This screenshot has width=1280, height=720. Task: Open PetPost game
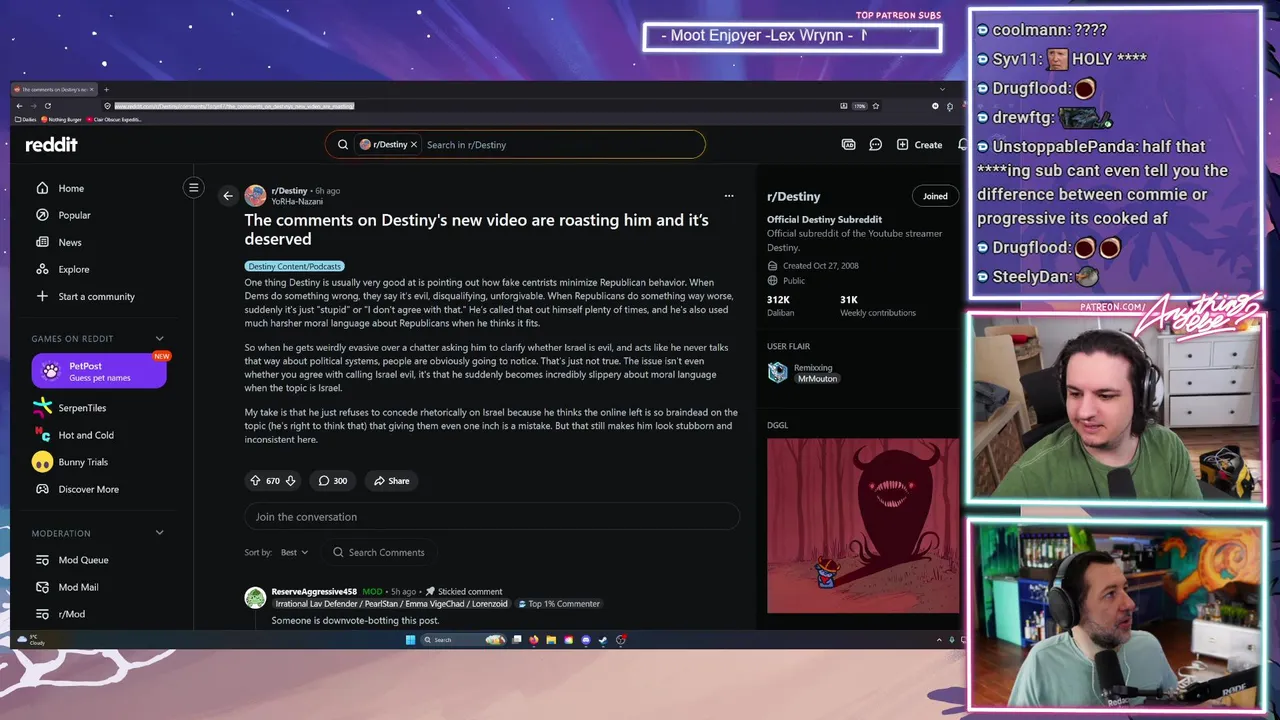(99, 371)
